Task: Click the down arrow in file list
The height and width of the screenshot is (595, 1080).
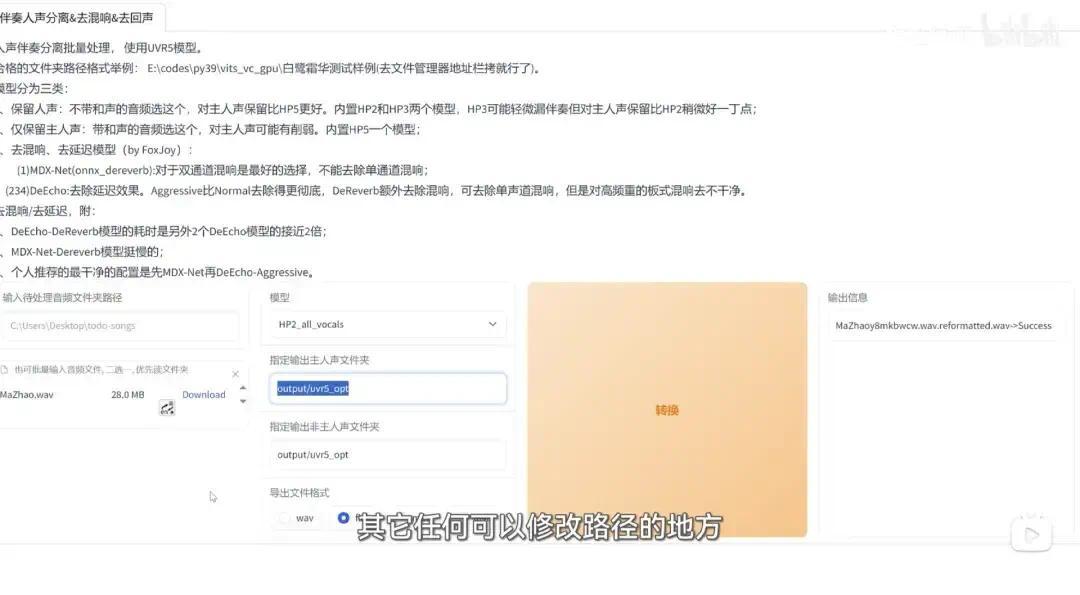Action: pos(242,401)
